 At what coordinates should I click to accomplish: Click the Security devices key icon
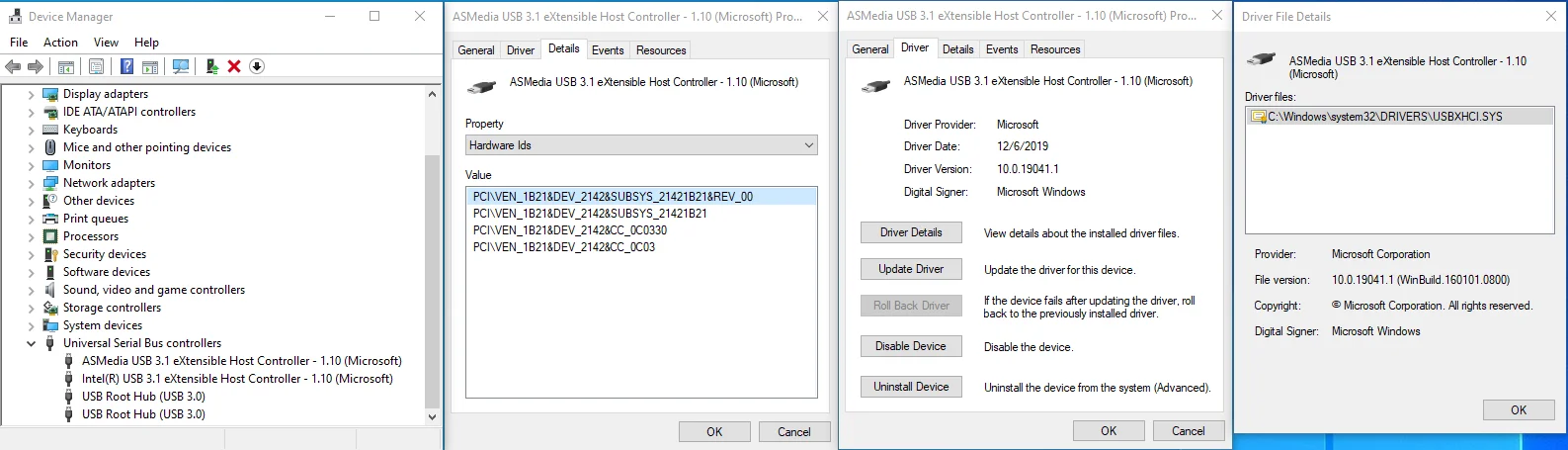[x=51, y=254]
